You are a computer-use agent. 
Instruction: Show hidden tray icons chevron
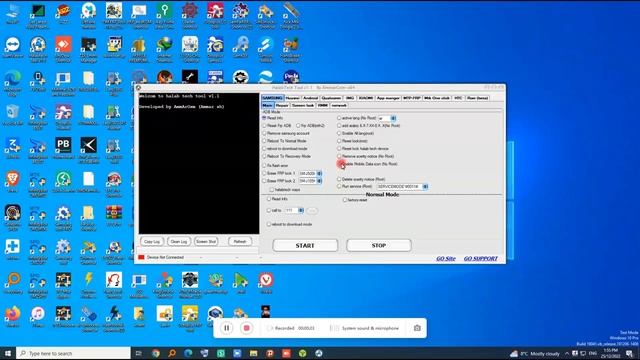567,353
